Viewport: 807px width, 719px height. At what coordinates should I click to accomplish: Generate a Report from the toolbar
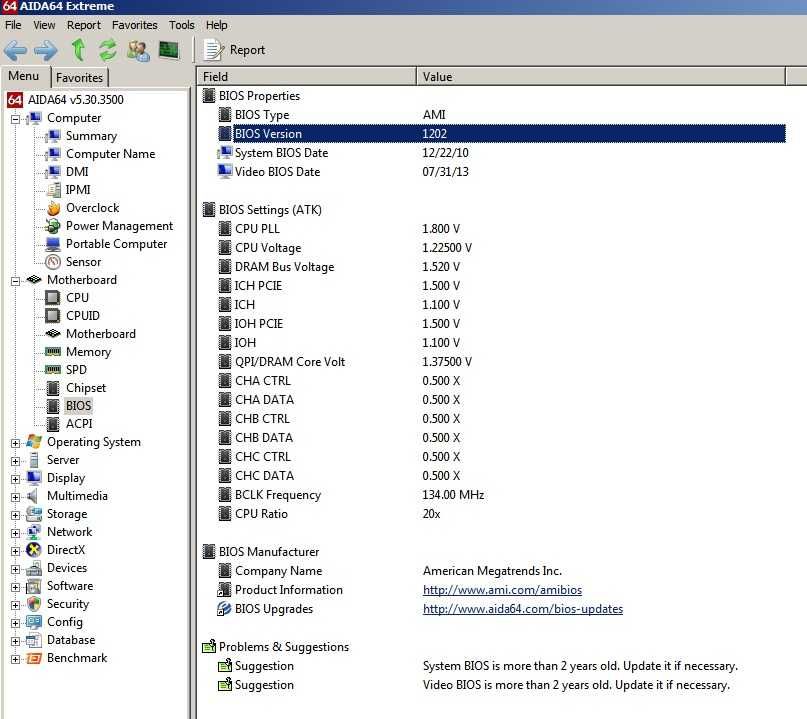[235, 50]
